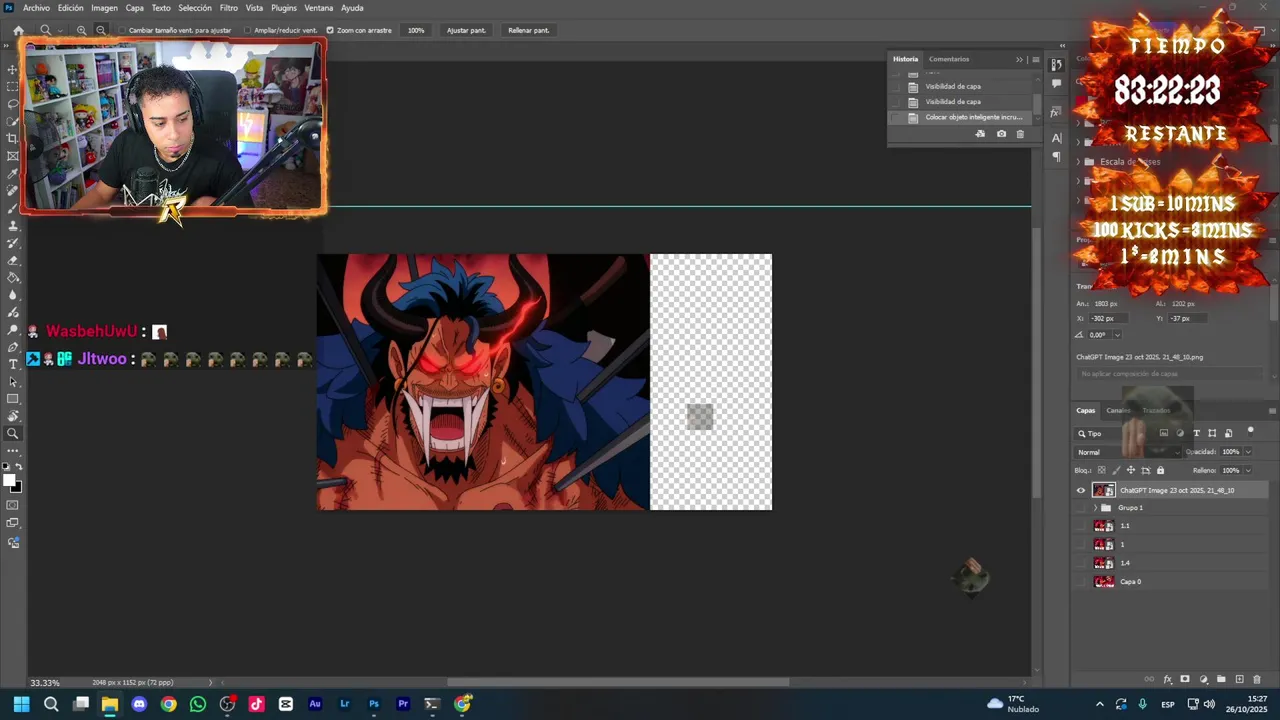This screenshot has height=720, width=1280.
Task: Open Premiere Pro from the taskbar
Action: pyautogui.click(x=403, y=704)
